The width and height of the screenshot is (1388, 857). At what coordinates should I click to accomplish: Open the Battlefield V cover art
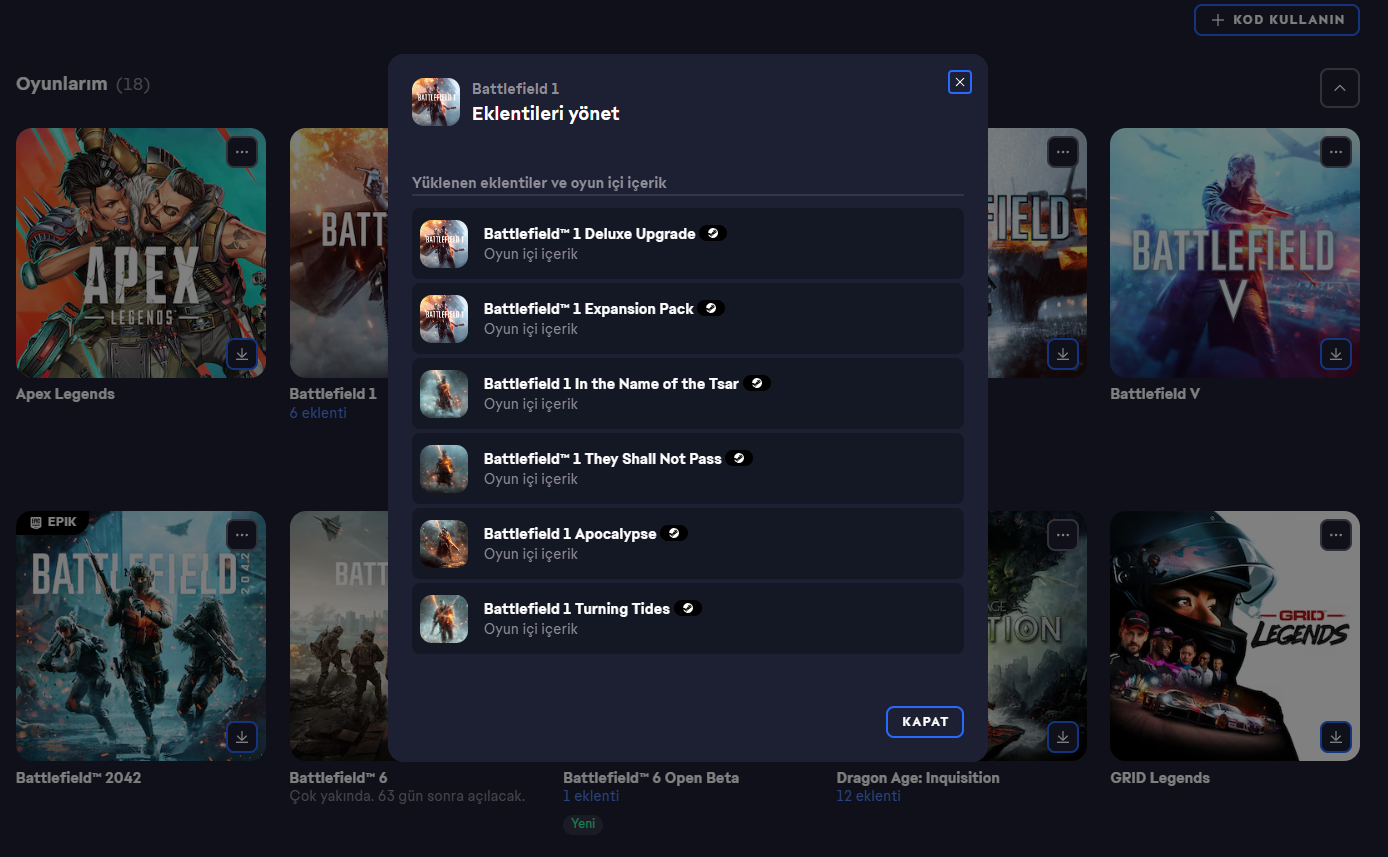[x=1235, y=253]
